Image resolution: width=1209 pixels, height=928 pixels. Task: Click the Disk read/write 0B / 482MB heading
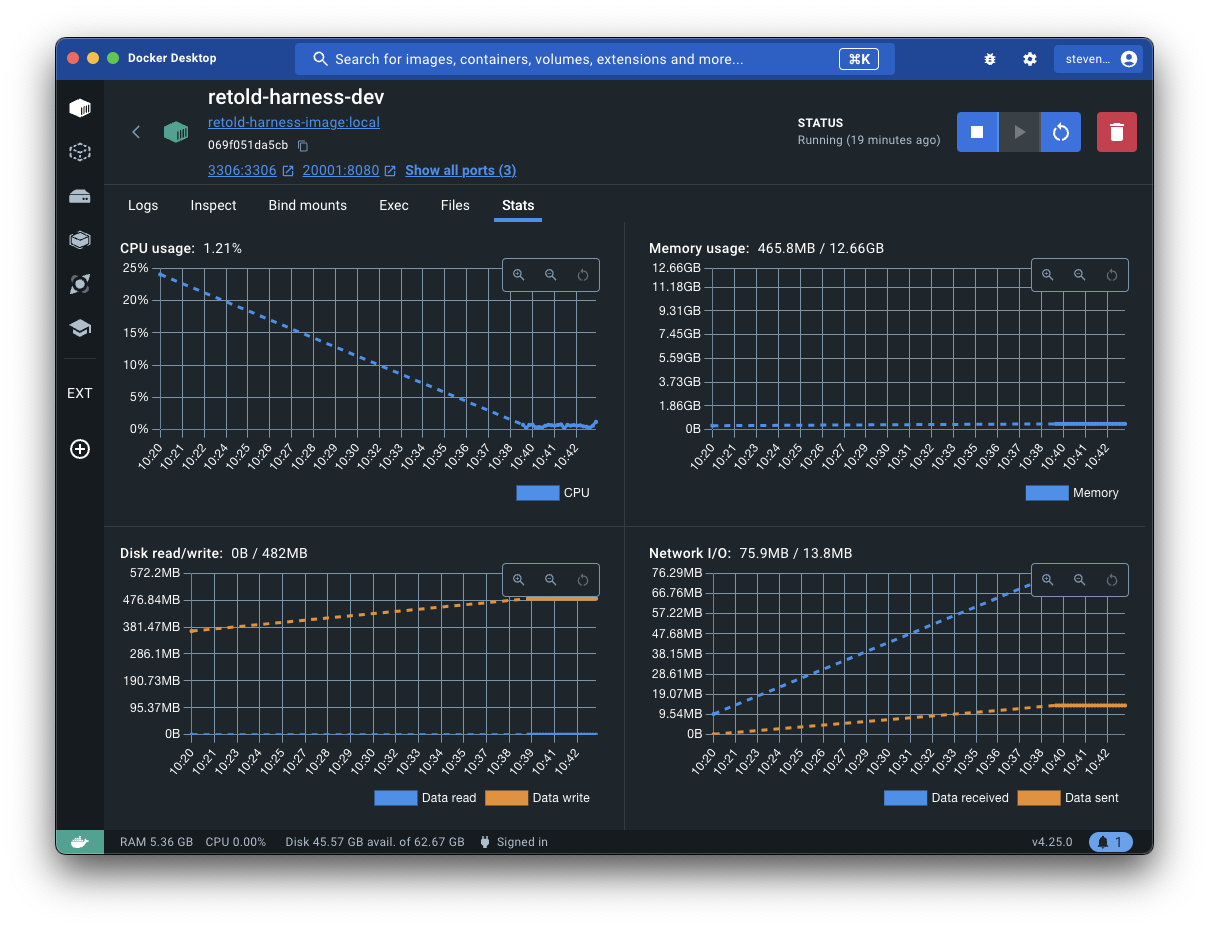point(214,553)
